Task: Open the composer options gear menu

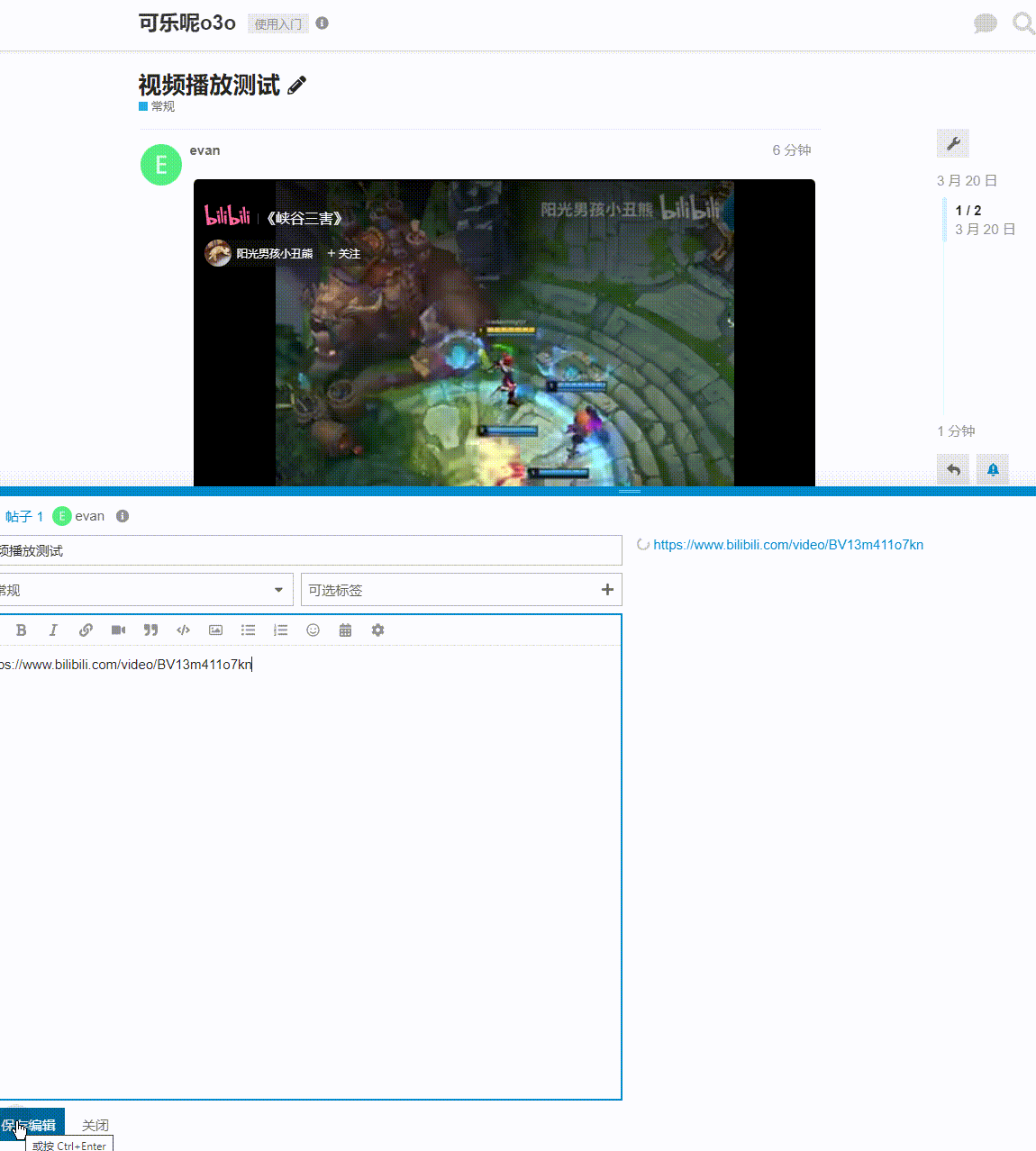Action: 377,630
